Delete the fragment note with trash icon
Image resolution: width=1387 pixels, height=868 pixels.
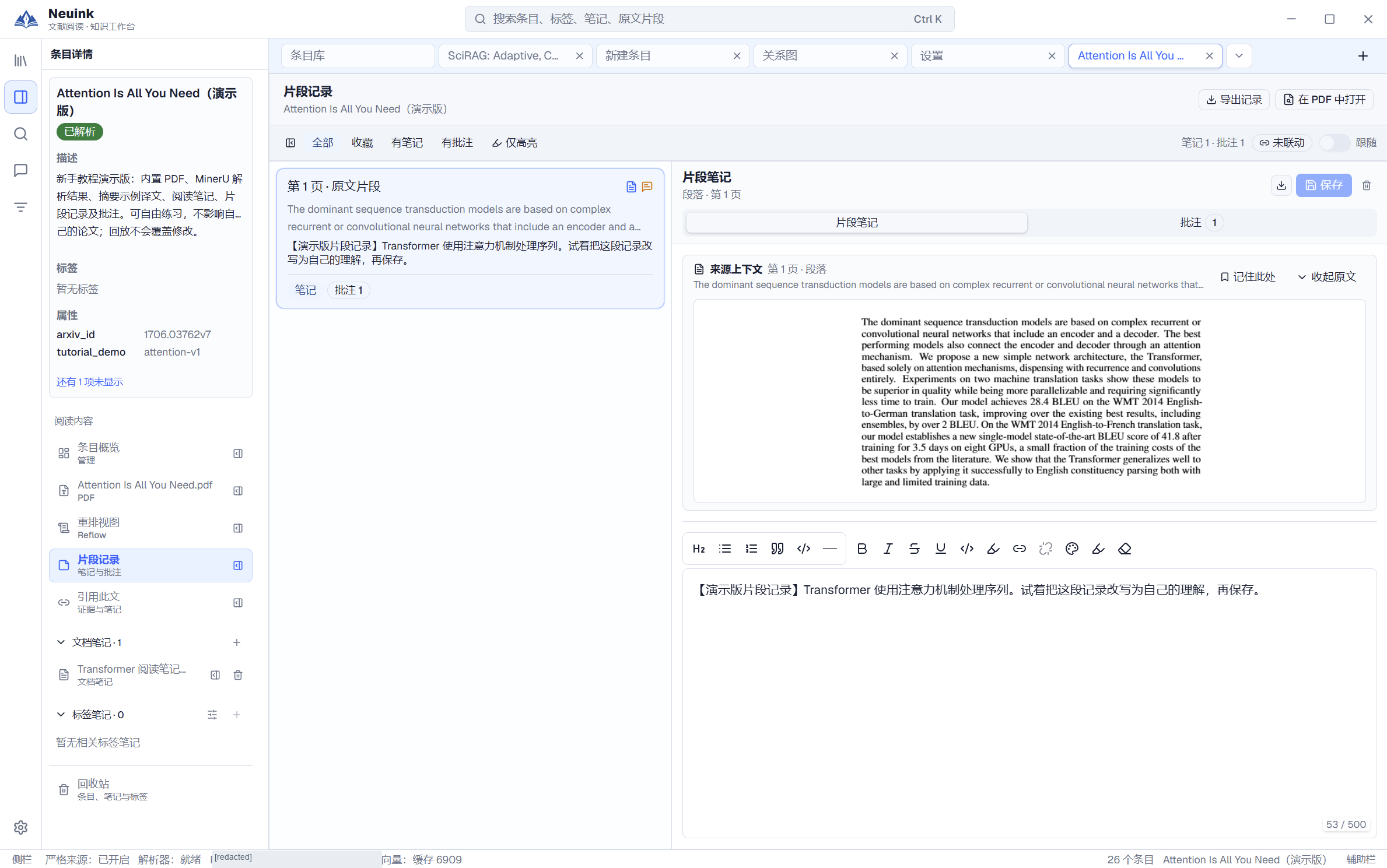[1367, 185]
